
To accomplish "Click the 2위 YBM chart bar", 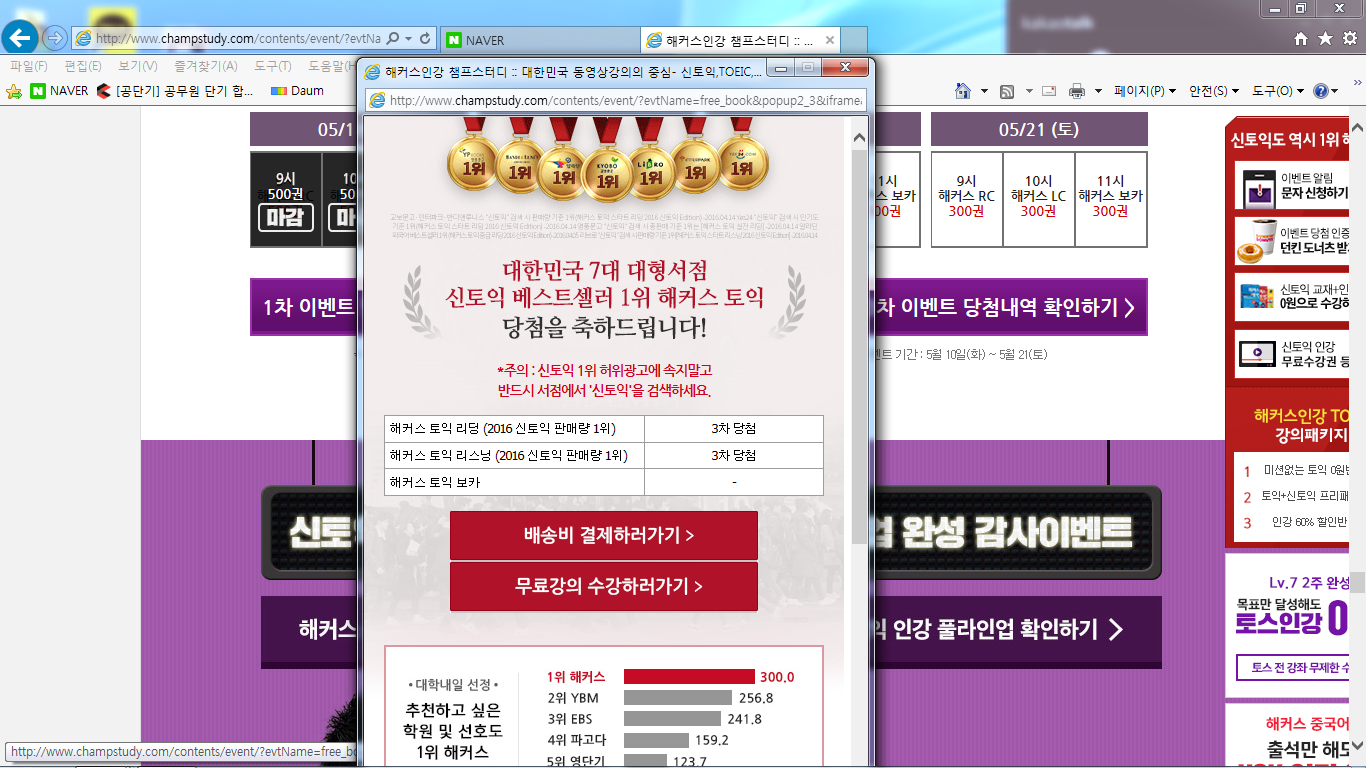I will (x=679, y=698).
